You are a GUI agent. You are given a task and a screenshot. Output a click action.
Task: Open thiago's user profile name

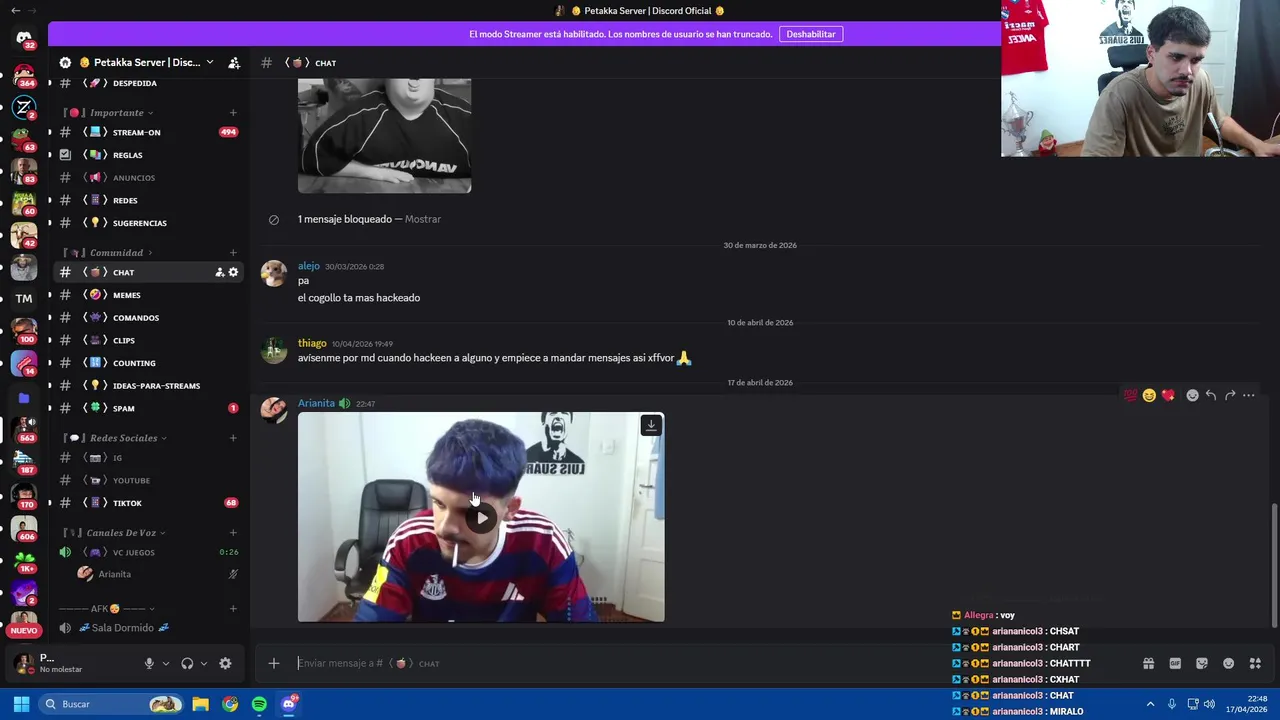coord(312,343)
